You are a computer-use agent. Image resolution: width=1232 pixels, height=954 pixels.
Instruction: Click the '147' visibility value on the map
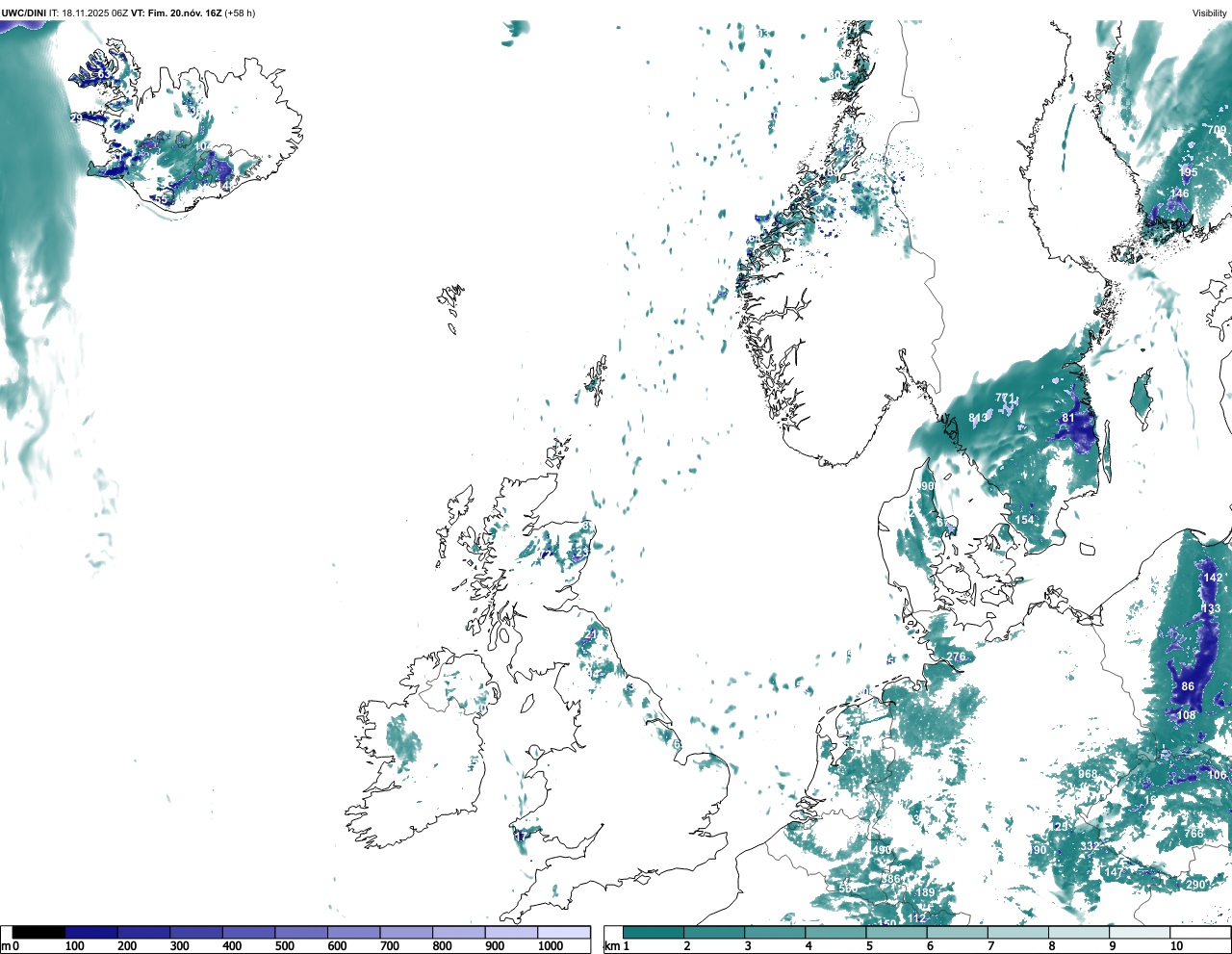(1114, 872)
